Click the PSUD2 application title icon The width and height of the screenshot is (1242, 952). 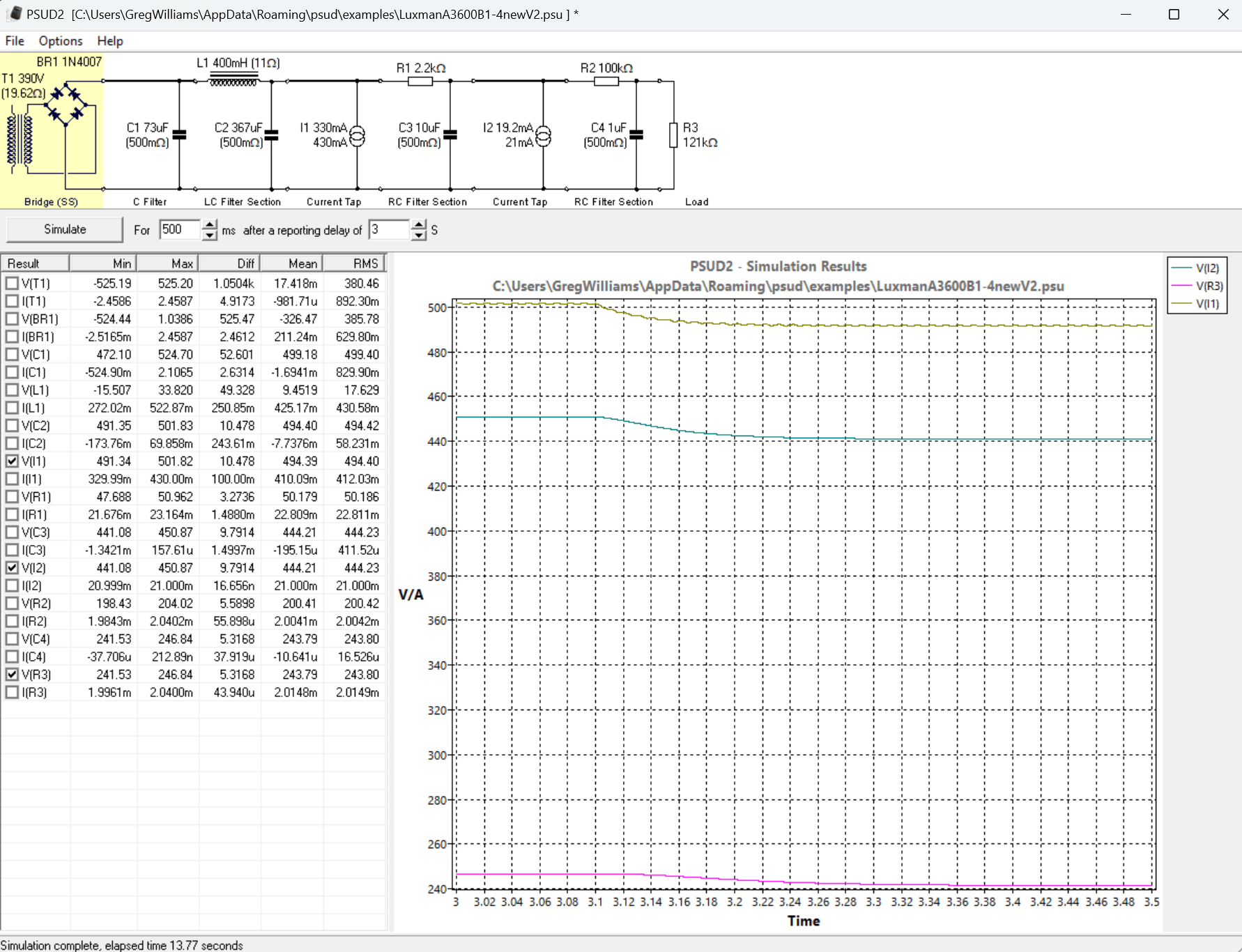click(x=14, y=14)
